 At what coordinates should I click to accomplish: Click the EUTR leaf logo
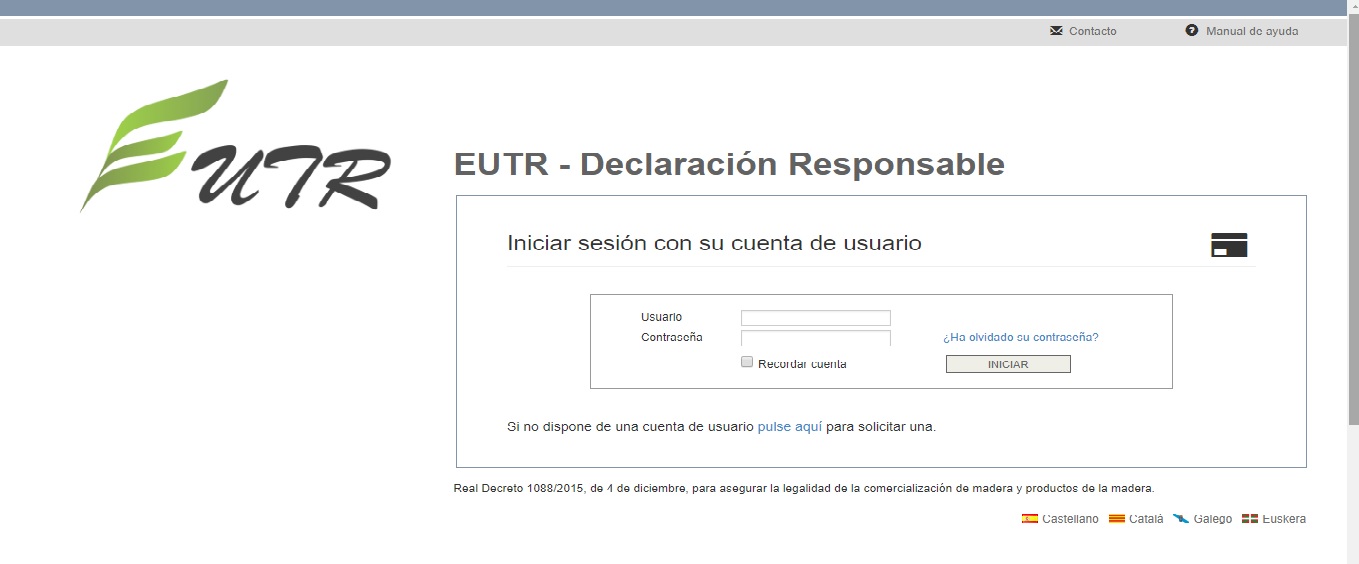click(x=236, y=146)
